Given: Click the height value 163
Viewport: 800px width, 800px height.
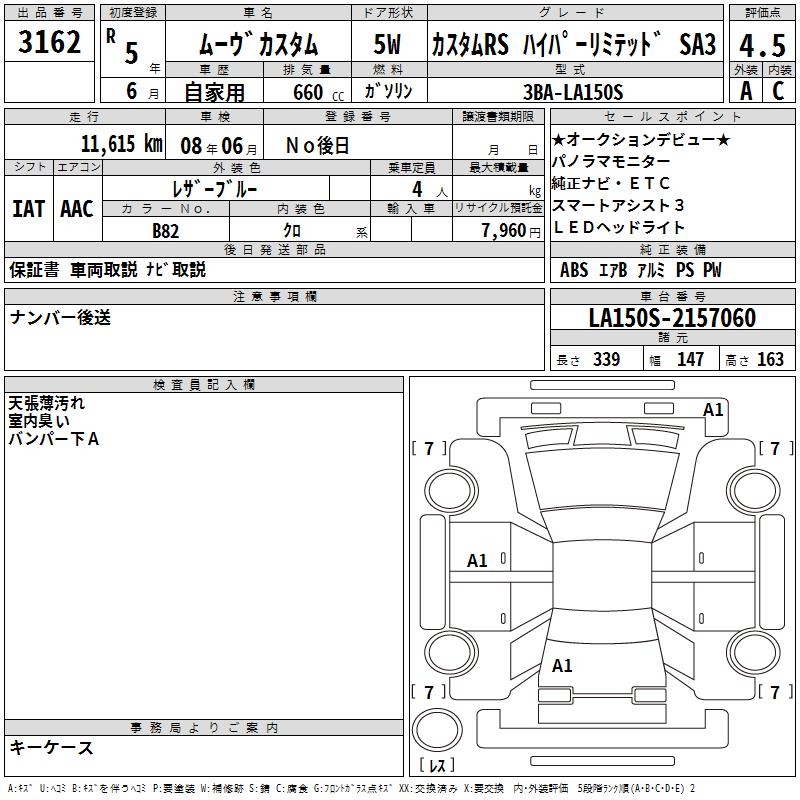Looking at the screenshot, I should [770, 359].
